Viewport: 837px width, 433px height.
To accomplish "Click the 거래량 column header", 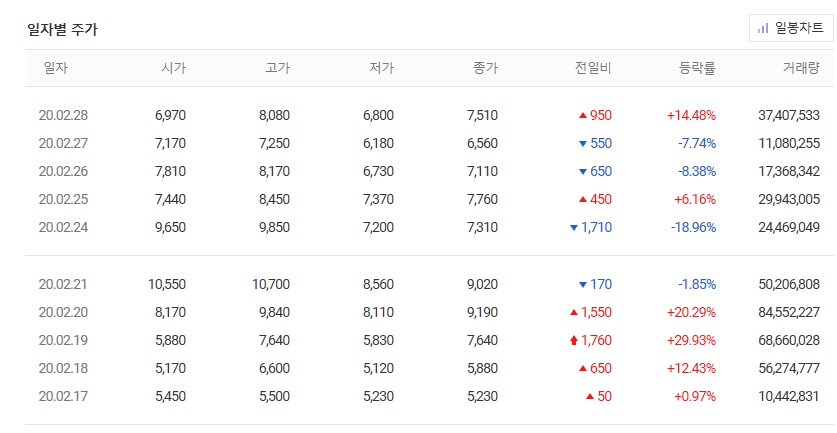I will point(801,68).
